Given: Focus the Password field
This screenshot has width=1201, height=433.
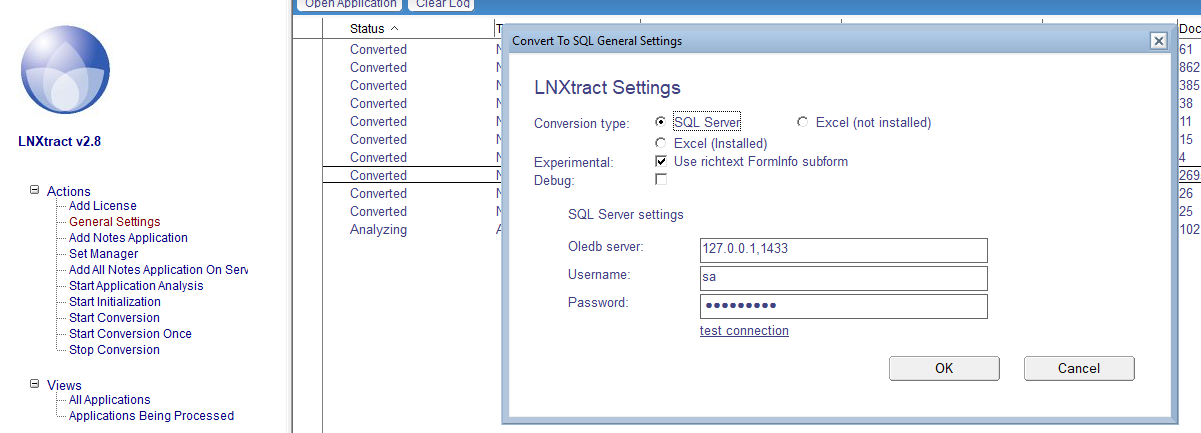Looking at the screenshot, I should tap(843, 306).
